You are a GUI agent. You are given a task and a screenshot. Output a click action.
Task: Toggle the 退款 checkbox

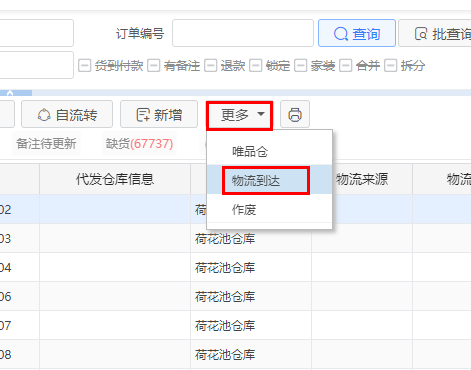(210, 66)
